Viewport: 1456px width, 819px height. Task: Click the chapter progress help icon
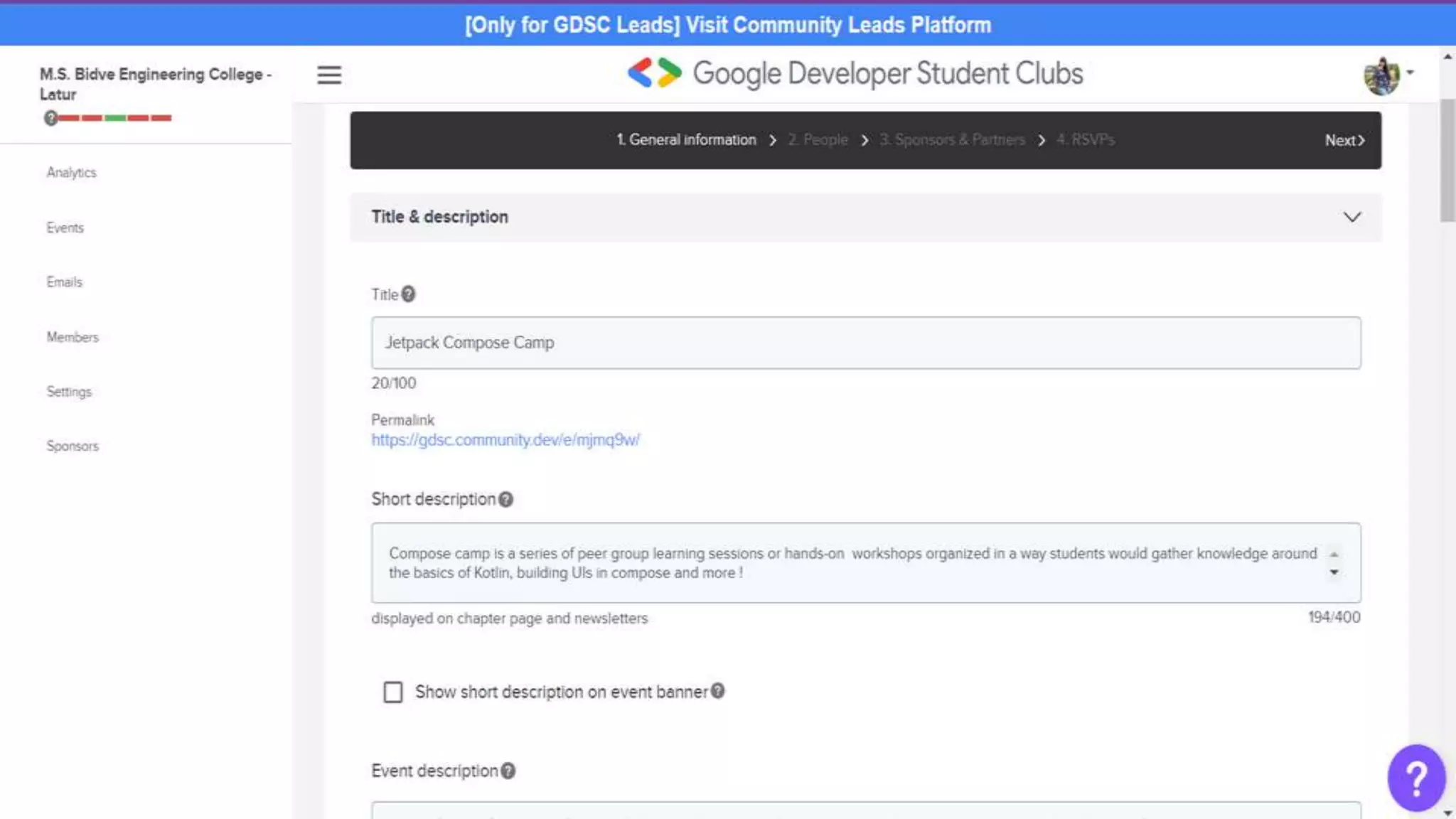pyautogui.click(x=50, y=118)
